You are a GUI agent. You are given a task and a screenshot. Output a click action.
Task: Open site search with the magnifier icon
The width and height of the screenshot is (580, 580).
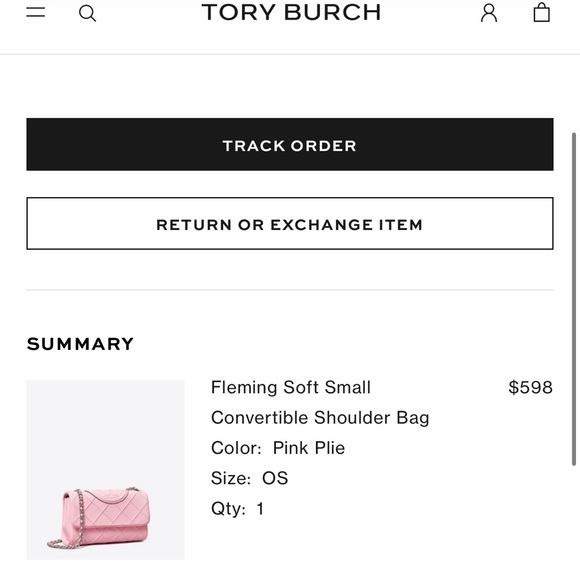[88, 14]
